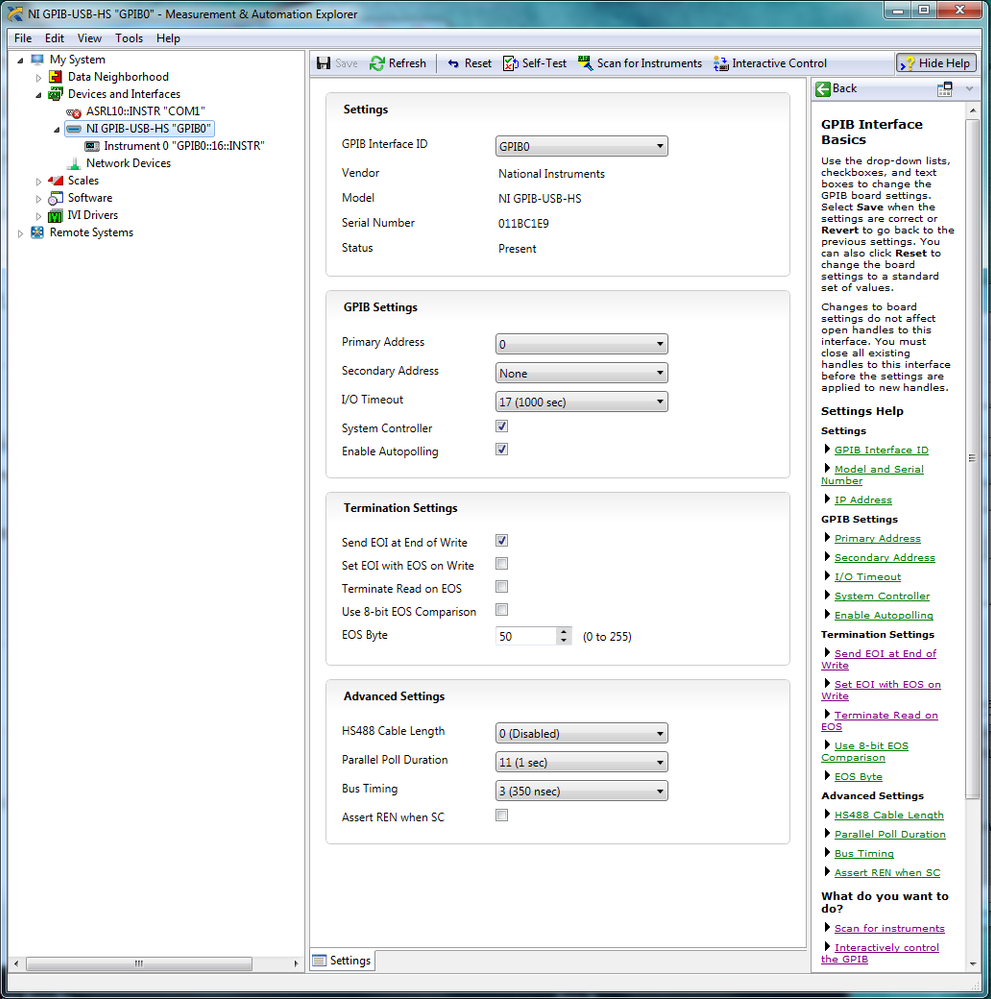Click Scan for instruments help link
This screenshot has height=999, width=991.
tap(890, 929)
